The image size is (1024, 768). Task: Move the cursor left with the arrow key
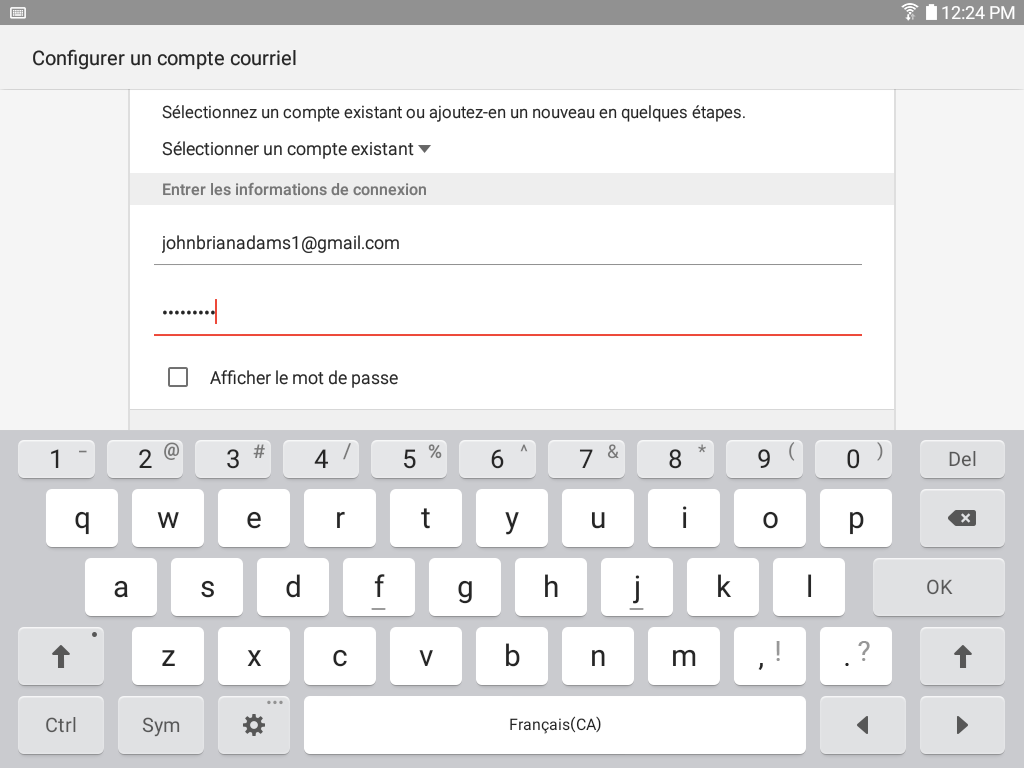tap(863, 725)
